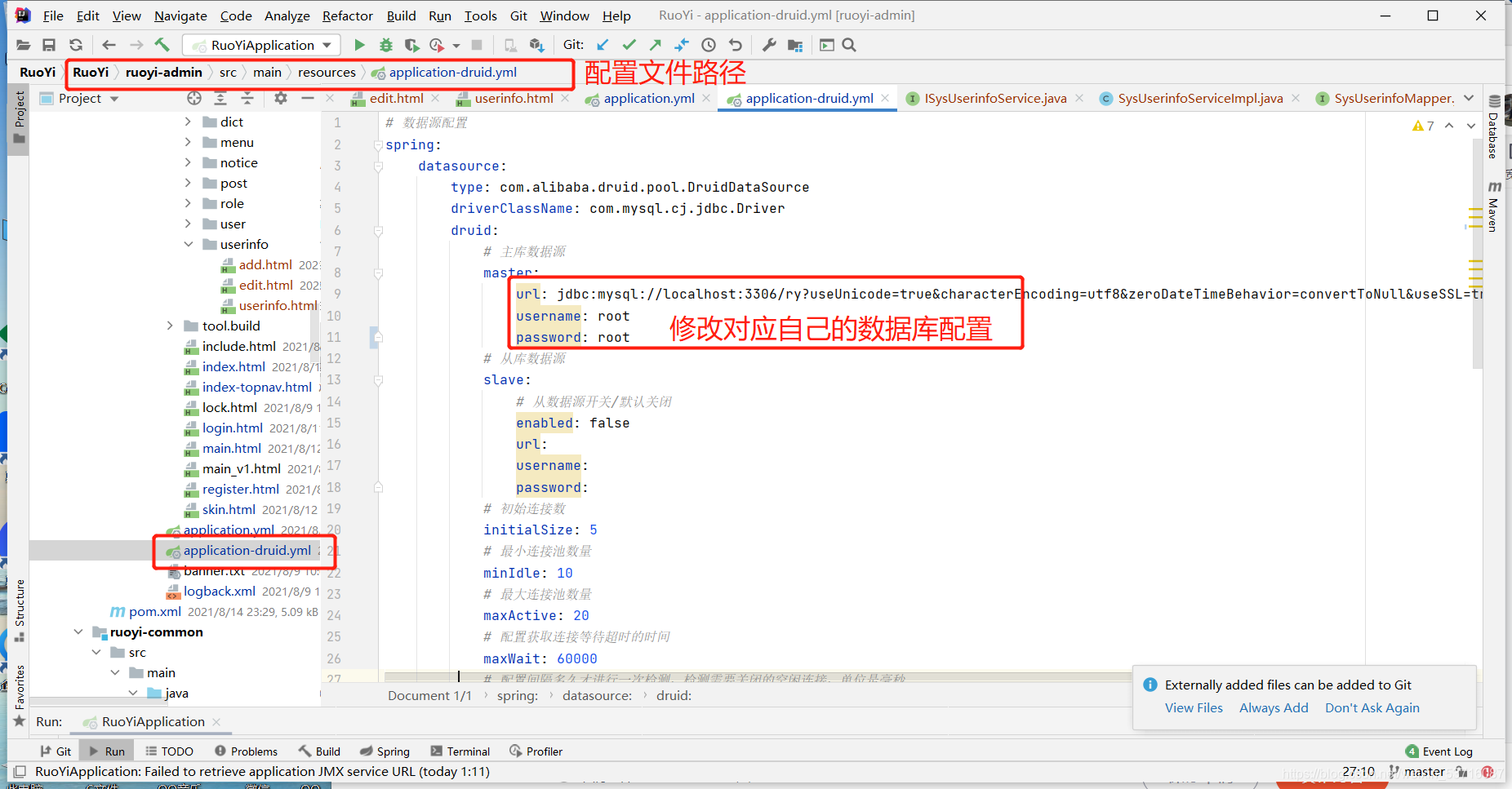Click Git push arrow icon

(656, 45)
